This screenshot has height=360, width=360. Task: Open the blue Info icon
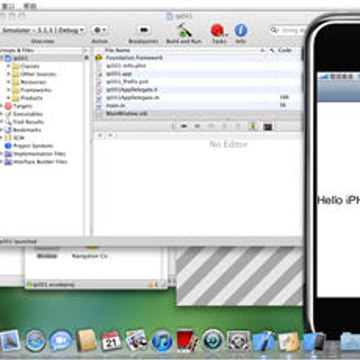tap(241, 30)
